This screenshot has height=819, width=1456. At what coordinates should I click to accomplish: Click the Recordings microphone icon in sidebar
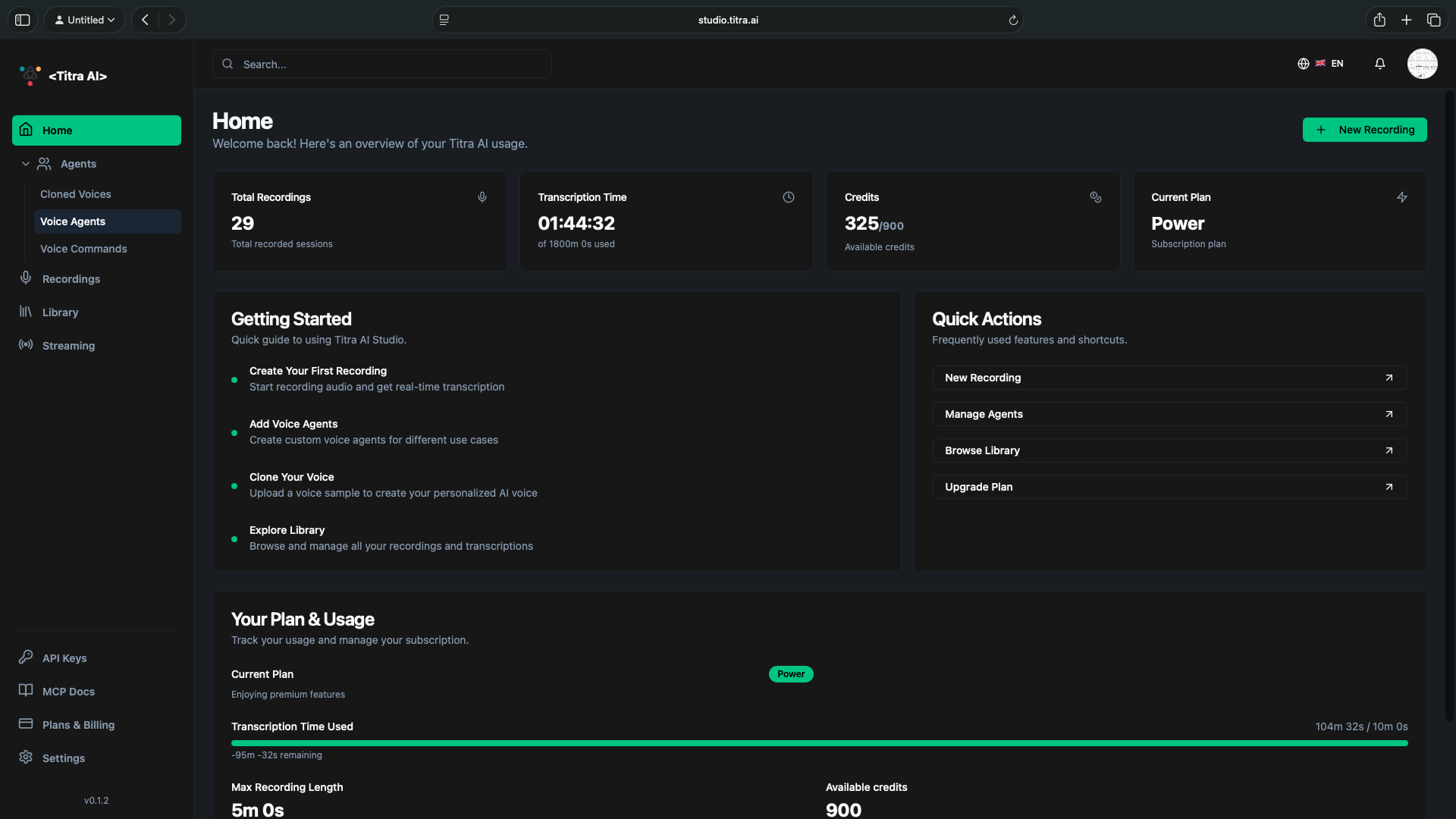[x=26, y=278]
